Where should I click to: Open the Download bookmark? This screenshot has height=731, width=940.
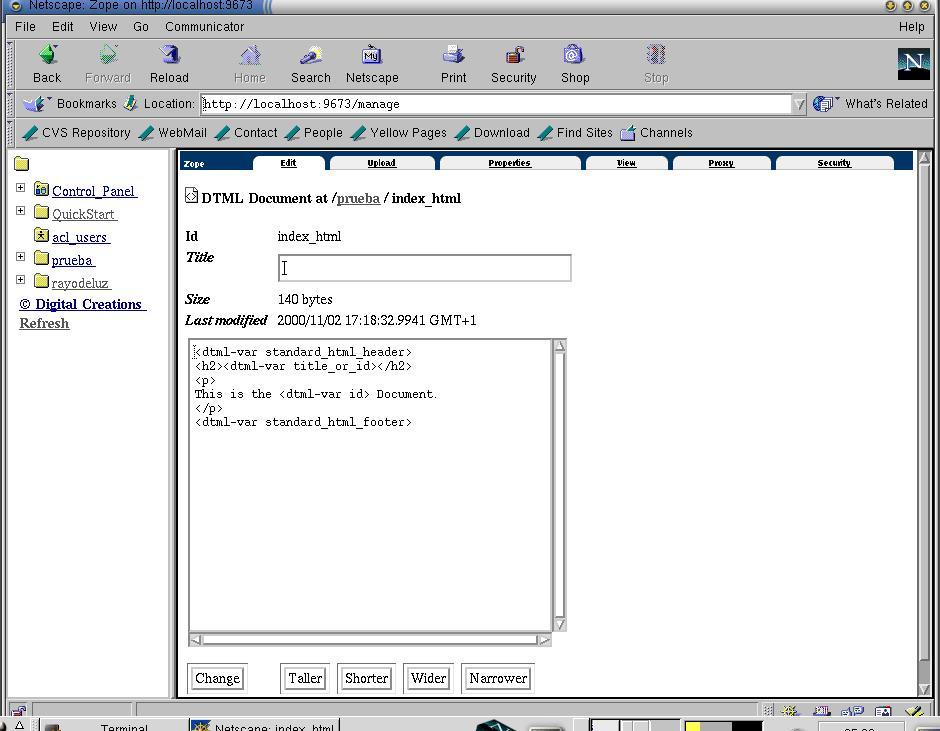(492, 133)
